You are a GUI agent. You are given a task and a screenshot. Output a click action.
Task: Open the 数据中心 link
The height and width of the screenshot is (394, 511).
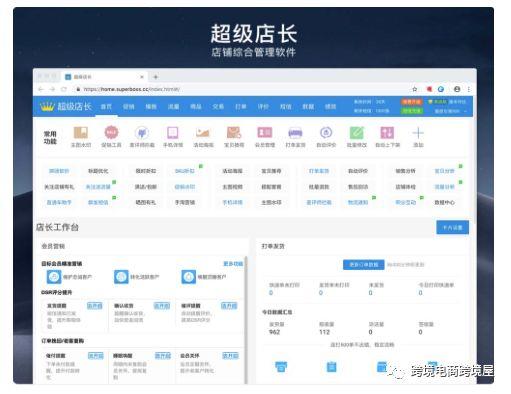pos(444,202)
